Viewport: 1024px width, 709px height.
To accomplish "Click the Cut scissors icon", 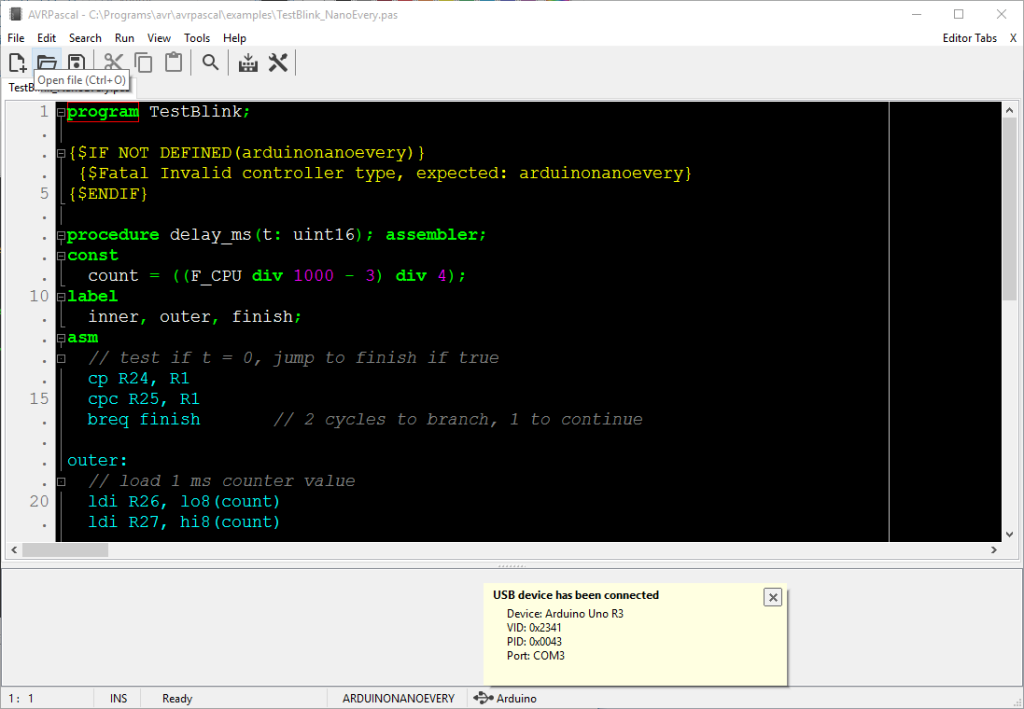I will pyautogui.click(x=114, y=63).
